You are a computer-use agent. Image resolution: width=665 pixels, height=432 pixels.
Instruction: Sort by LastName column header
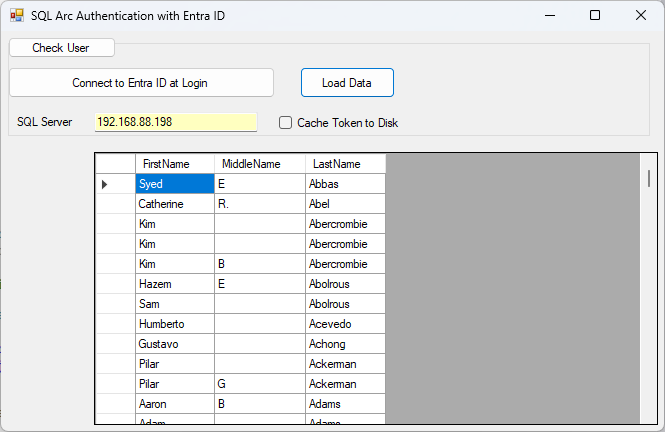[345, 164]
